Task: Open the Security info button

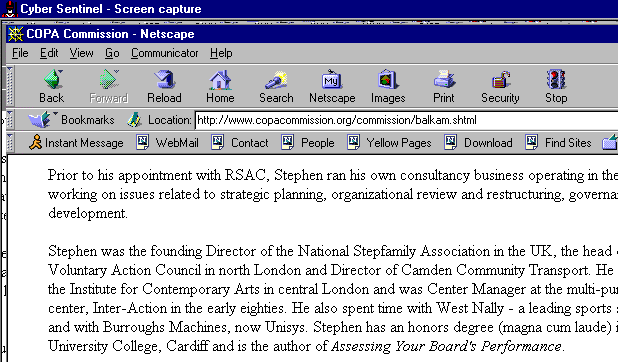Action: 500,86
